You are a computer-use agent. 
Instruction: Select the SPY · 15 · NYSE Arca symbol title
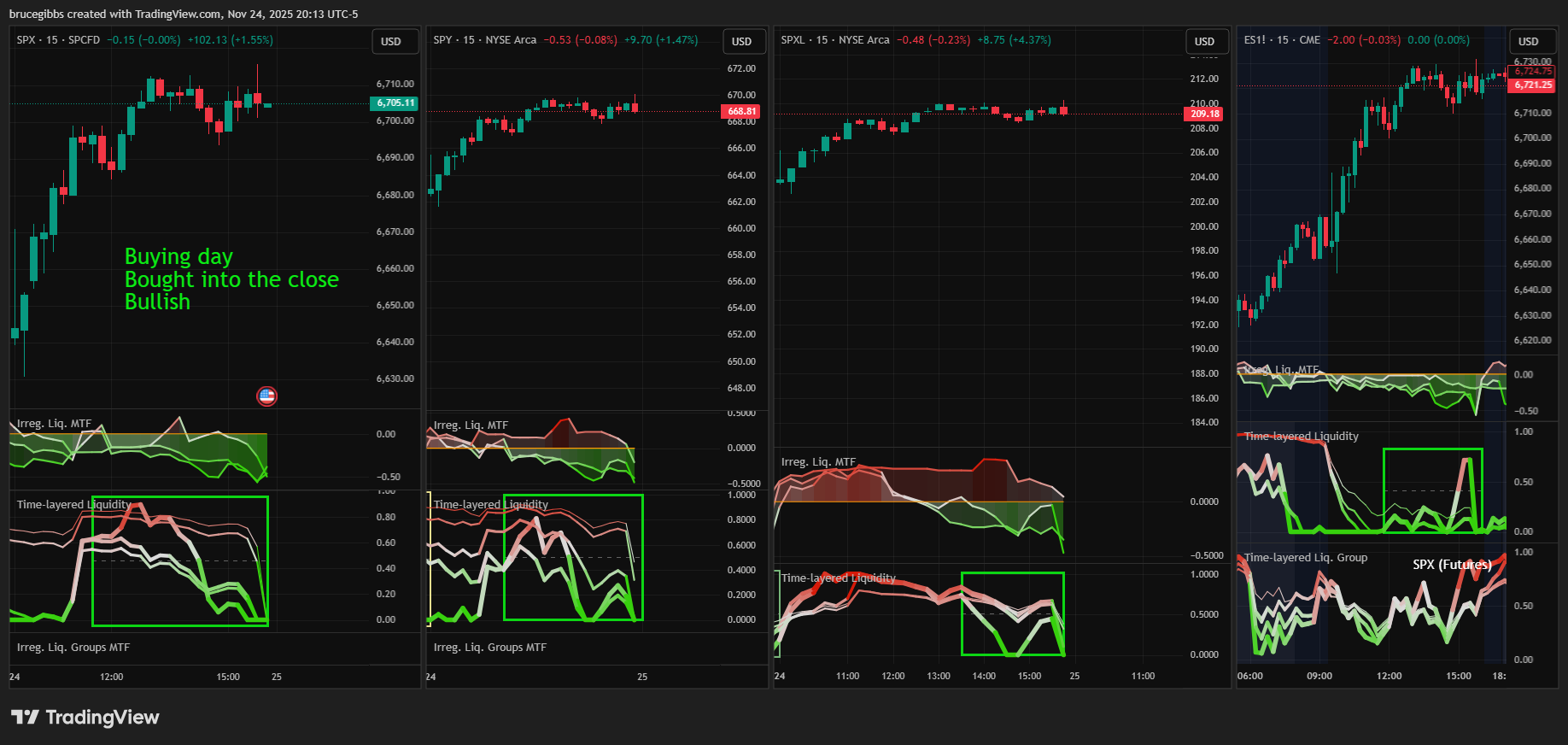click(484, 40)
